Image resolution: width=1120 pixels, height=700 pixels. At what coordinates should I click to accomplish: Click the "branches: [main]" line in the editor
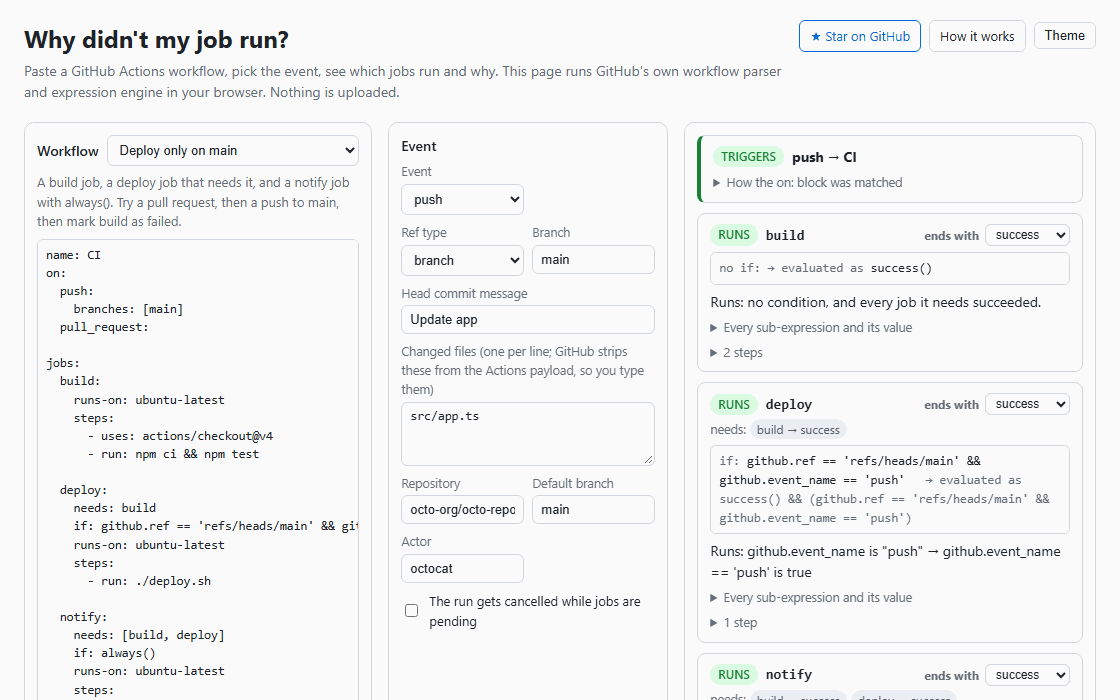pos(129,309)
